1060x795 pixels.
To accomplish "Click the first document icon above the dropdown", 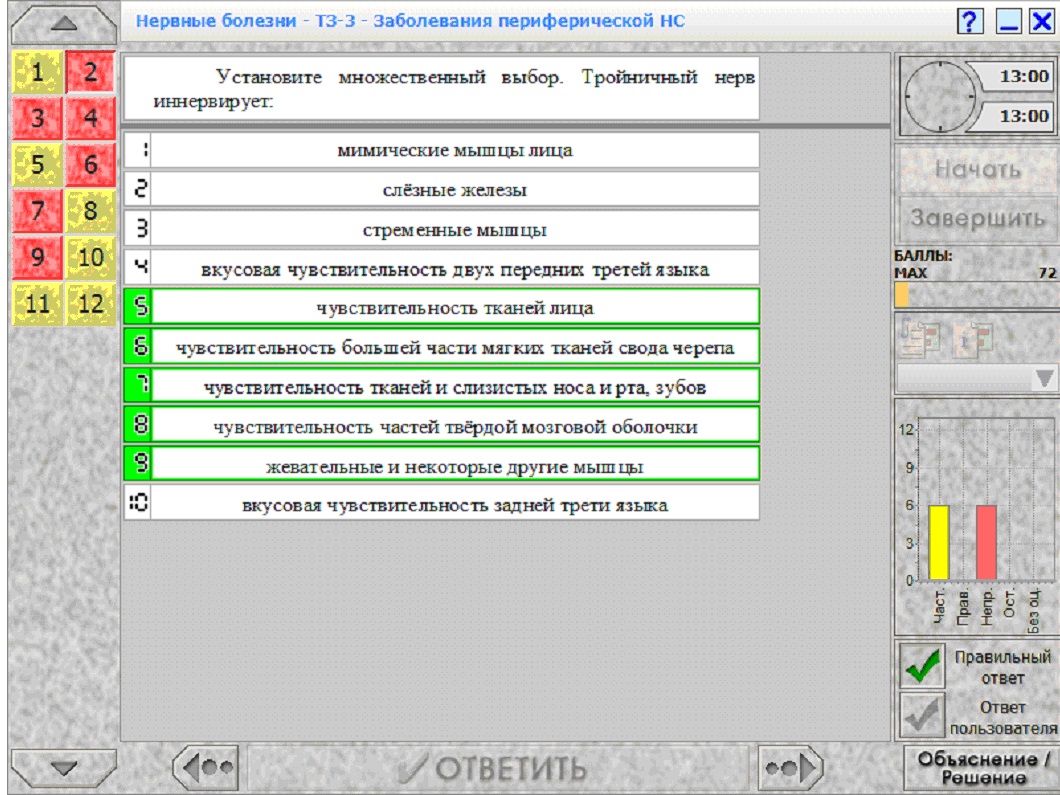I will (x=920, y=337).
